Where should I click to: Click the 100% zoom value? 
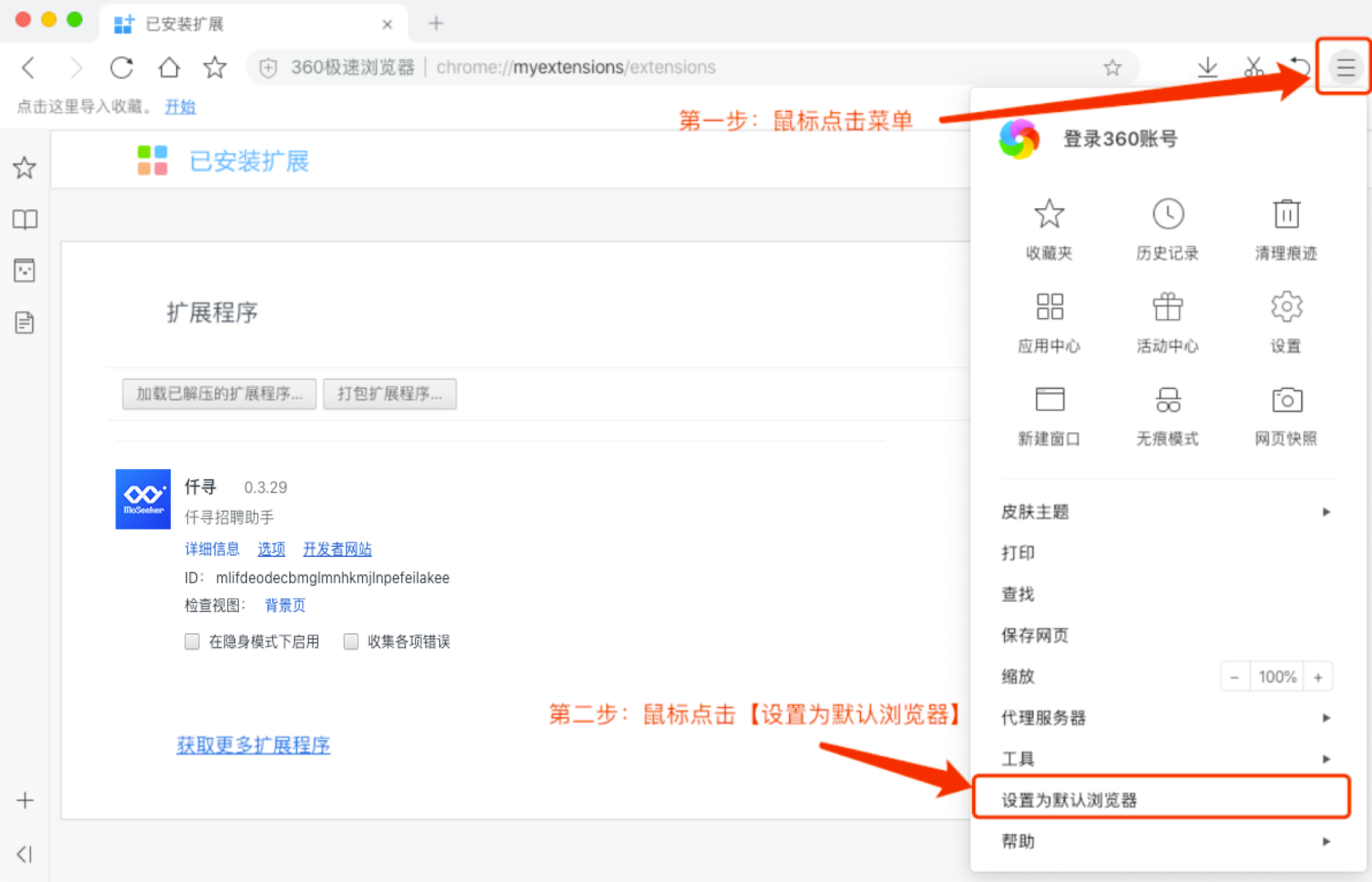click(x=1277, y=677)
